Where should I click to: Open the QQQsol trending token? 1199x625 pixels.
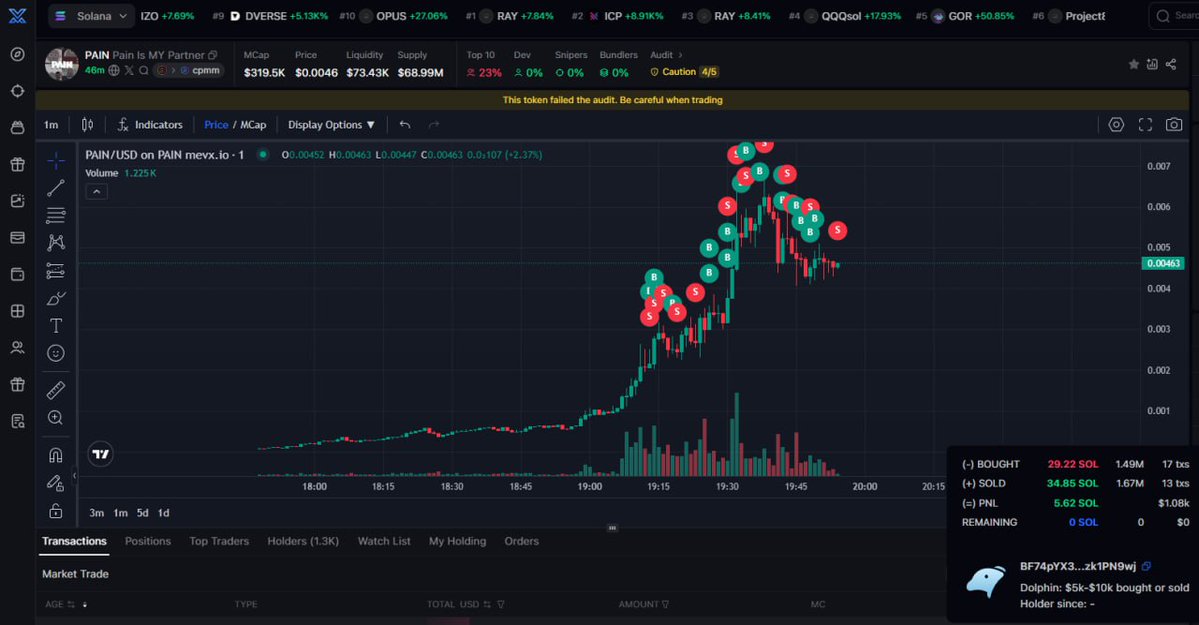point(845,16)
